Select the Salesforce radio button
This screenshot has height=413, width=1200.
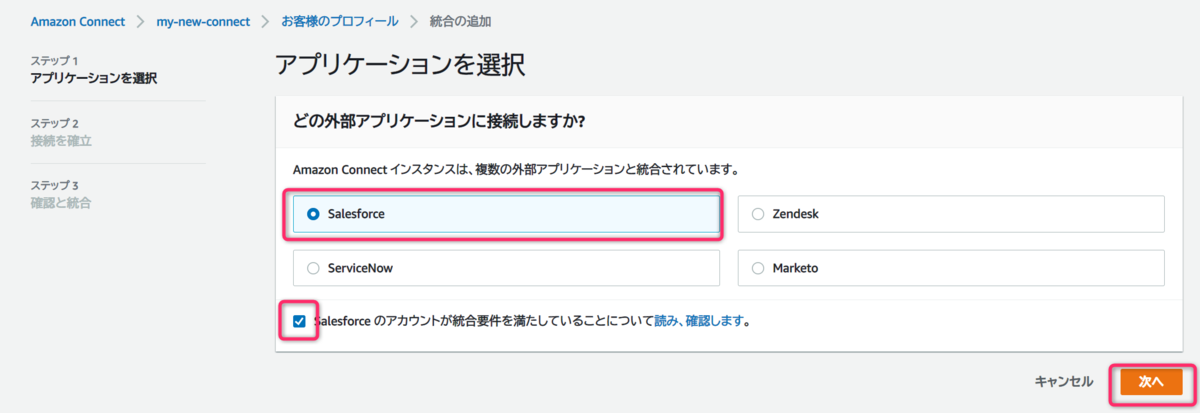point(314,214)
